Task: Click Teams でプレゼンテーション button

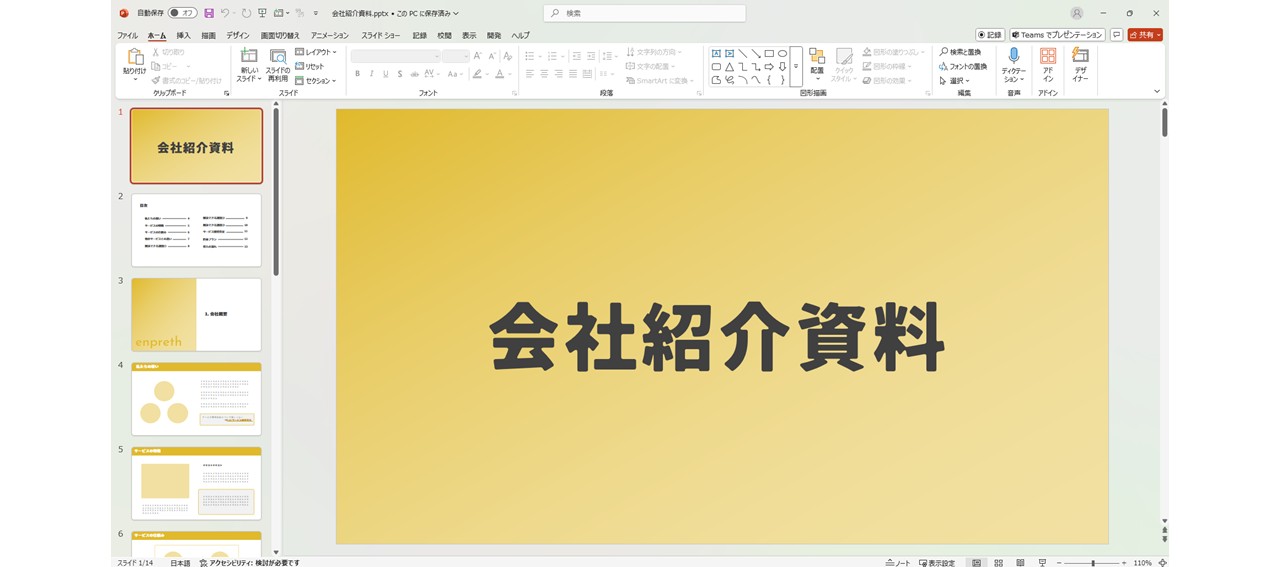Action: (x=1057, y=35)
